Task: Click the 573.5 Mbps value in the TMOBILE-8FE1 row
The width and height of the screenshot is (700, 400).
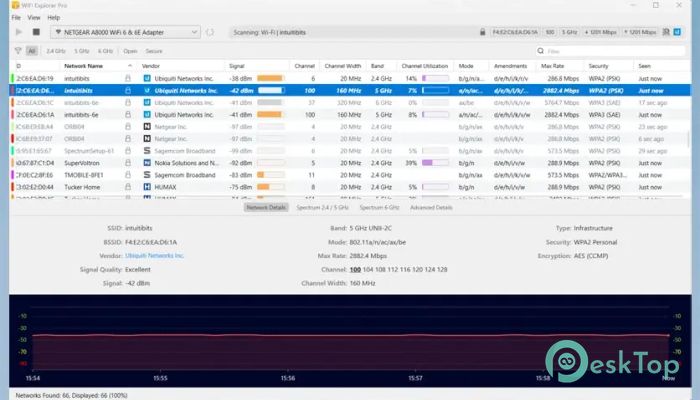Action: point(563,175)
